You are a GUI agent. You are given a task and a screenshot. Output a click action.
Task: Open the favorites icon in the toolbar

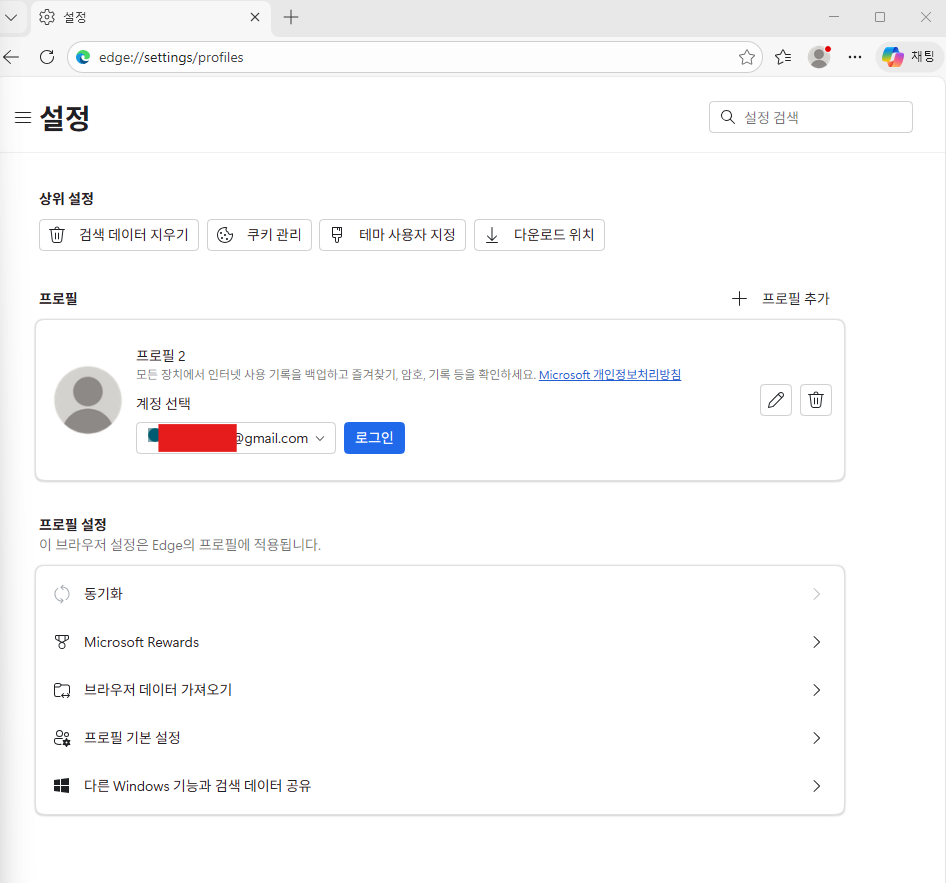pyautogui.click(x=783, y=57)
